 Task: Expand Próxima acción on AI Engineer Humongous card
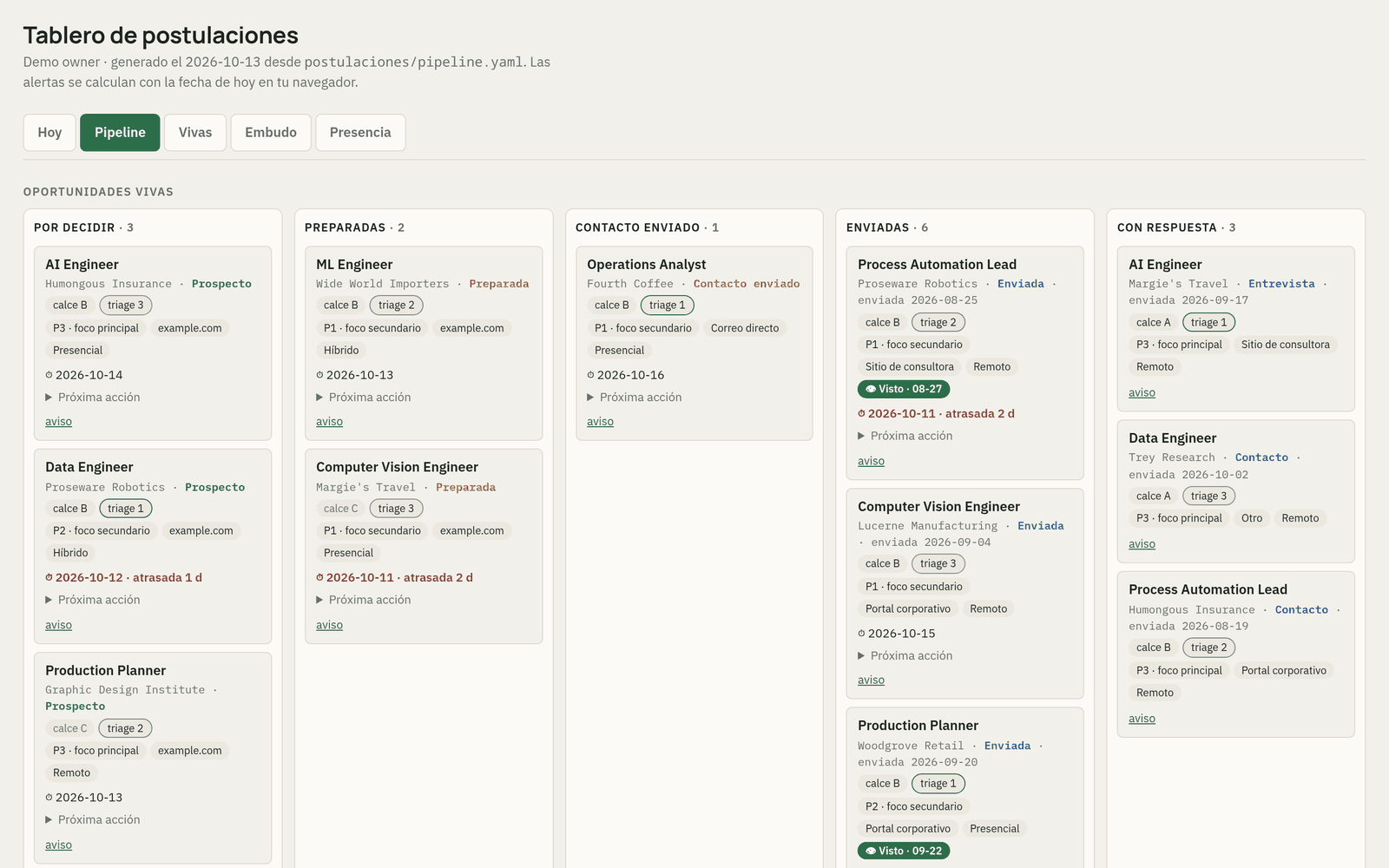tap(93, 397)
